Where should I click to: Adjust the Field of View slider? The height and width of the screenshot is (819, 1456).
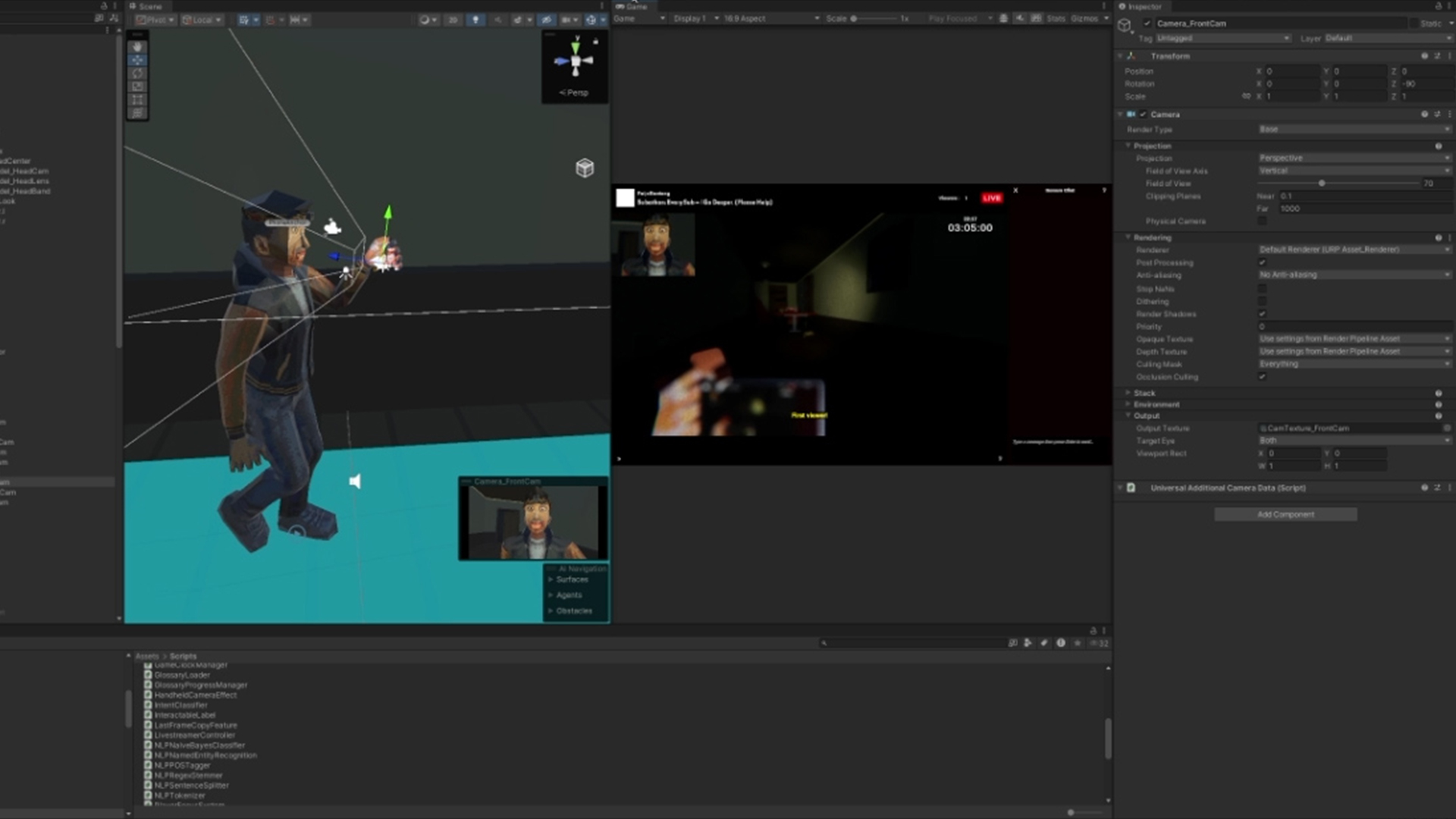pos(1322,183)
